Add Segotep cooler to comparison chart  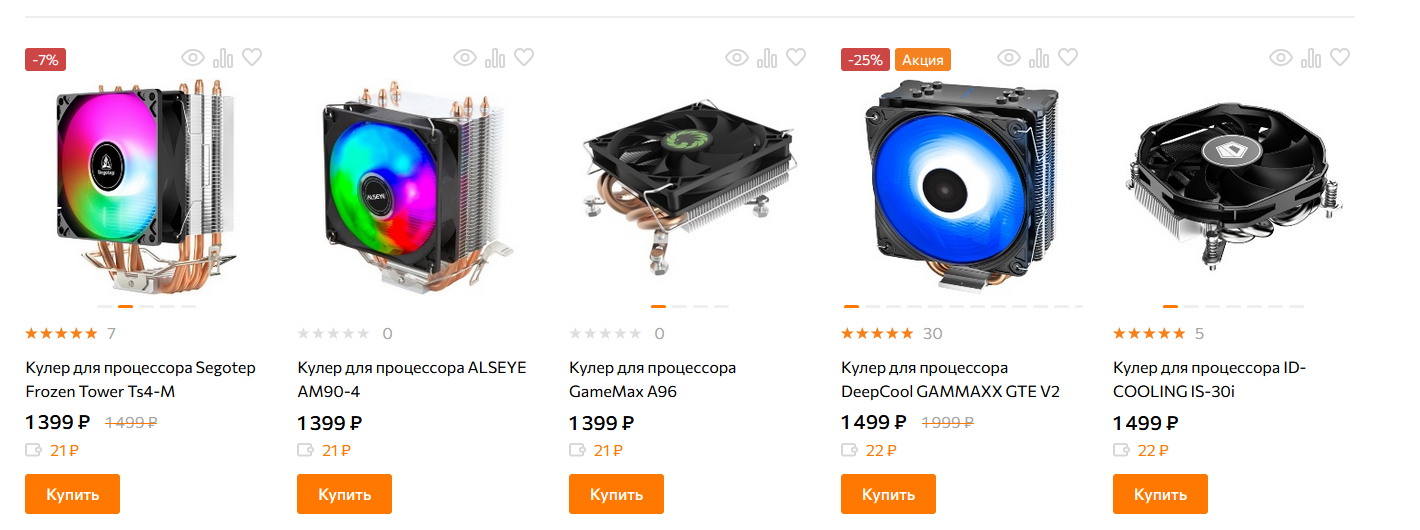pyautogui.click(x=223, y=58)
